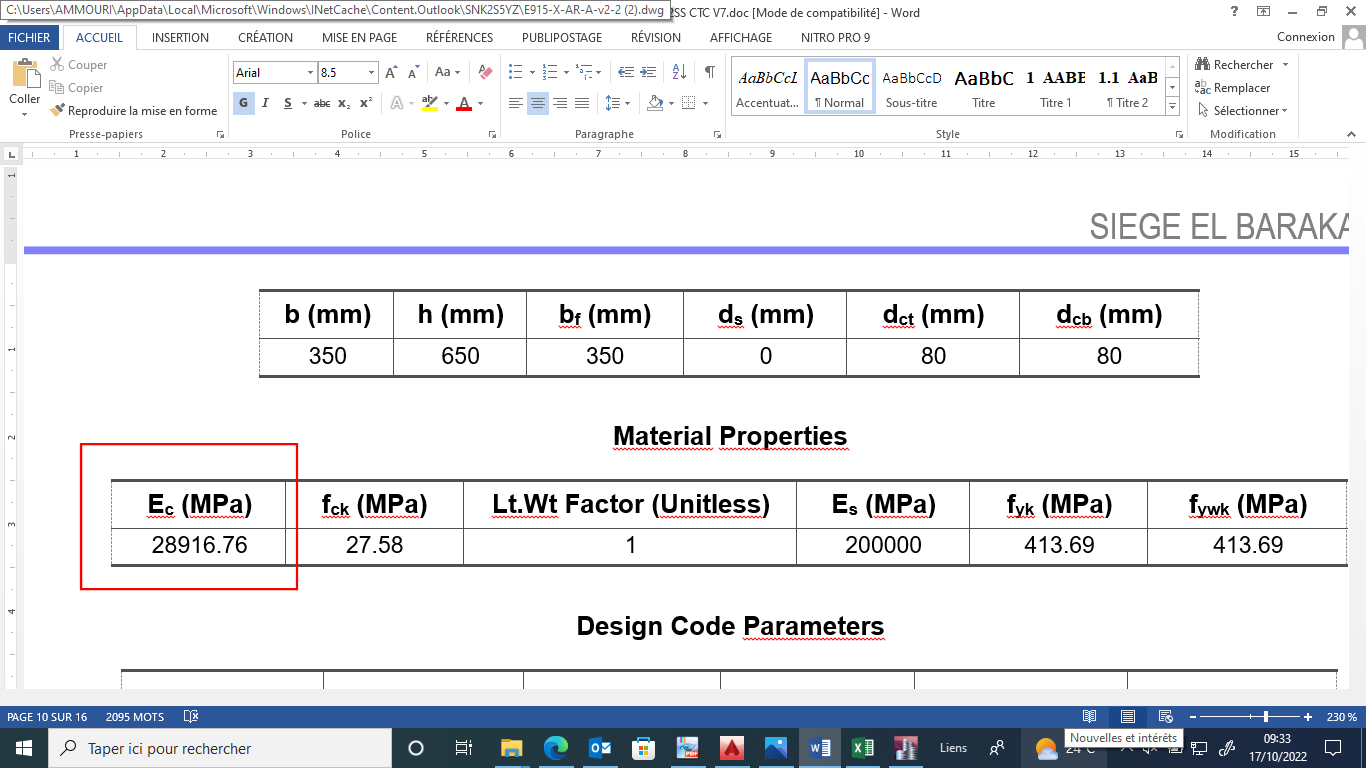Expand numbered list options dropdown
Image resolution: width=1366 pixels, height=768 pixels.
click(x=565, y=73)
